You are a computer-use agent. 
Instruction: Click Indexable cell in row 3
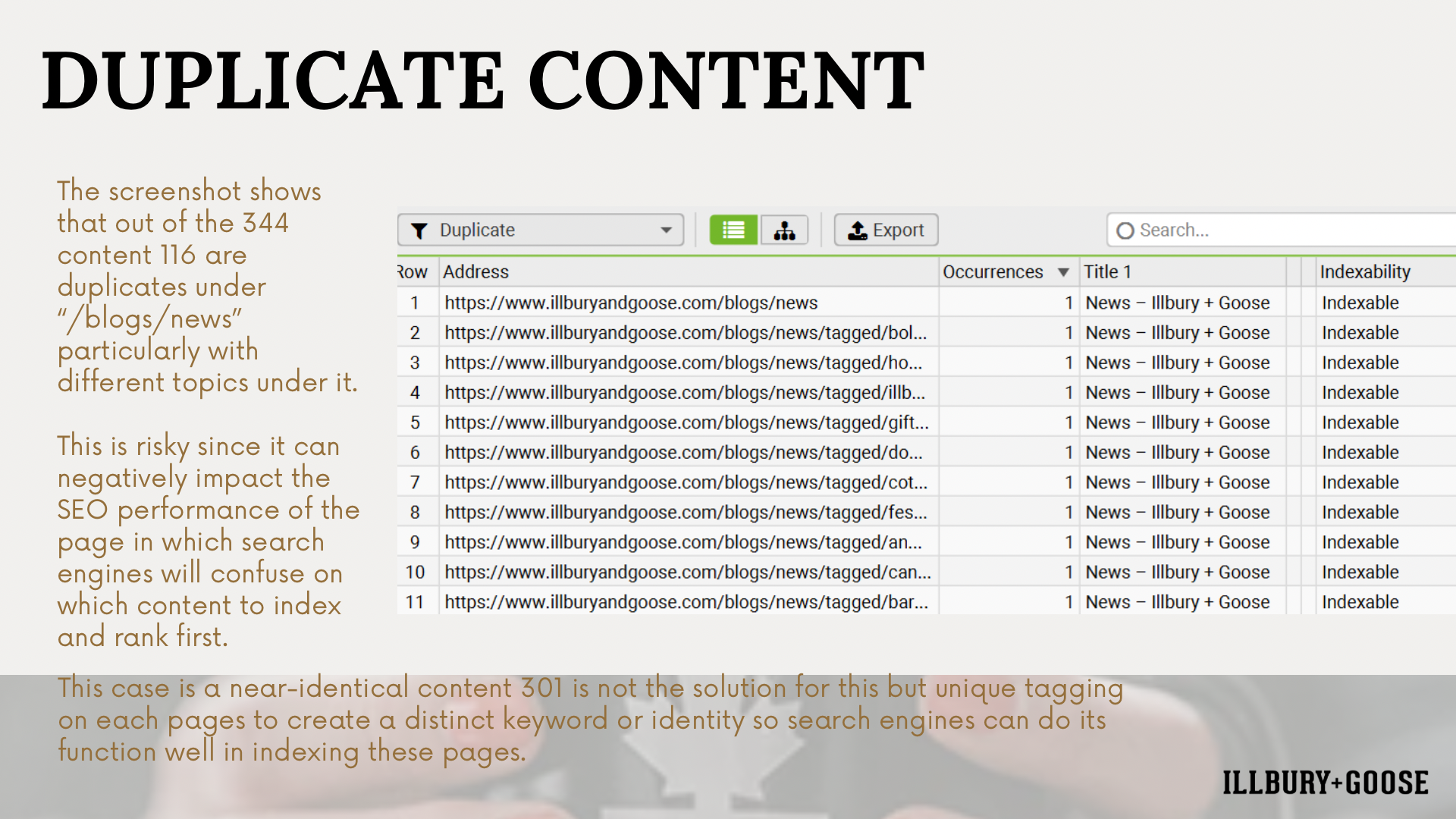pyautogui.click(x=1360, y=362)
